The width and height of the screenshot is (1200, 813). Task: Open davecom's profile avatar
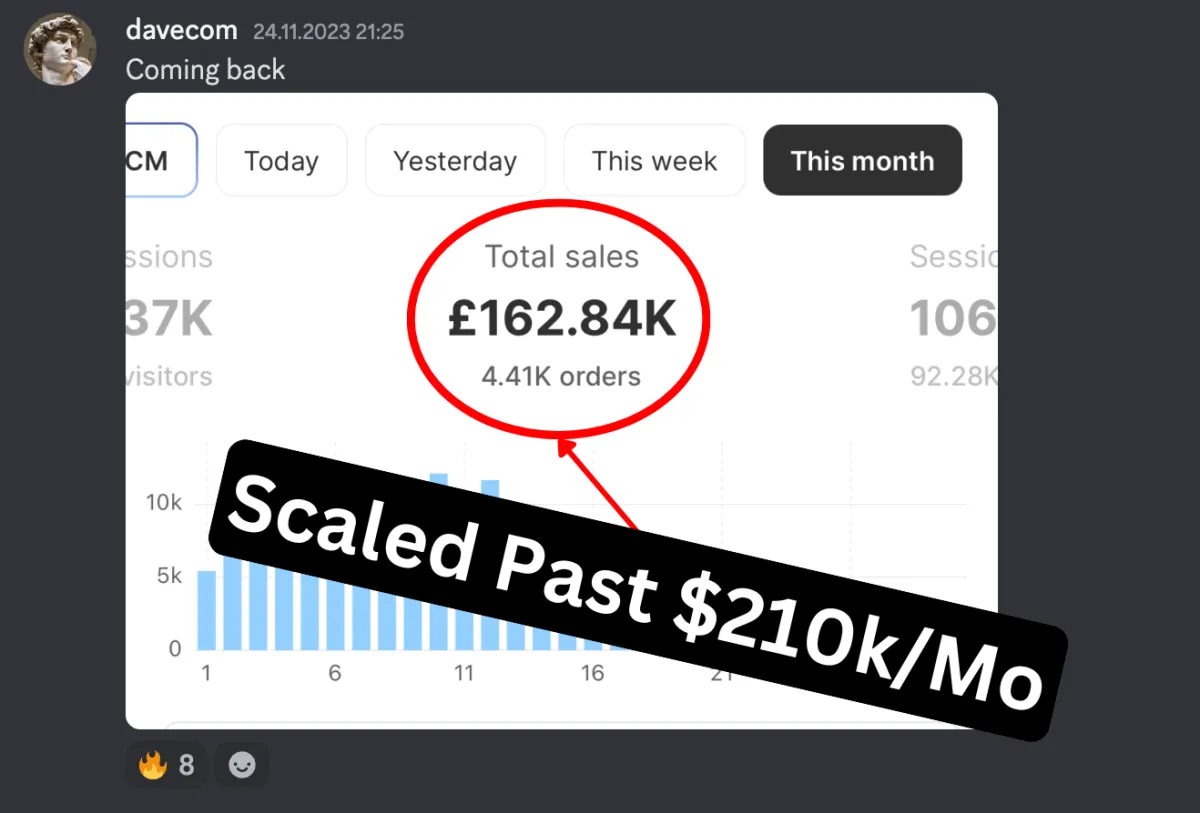click(60, 49)
